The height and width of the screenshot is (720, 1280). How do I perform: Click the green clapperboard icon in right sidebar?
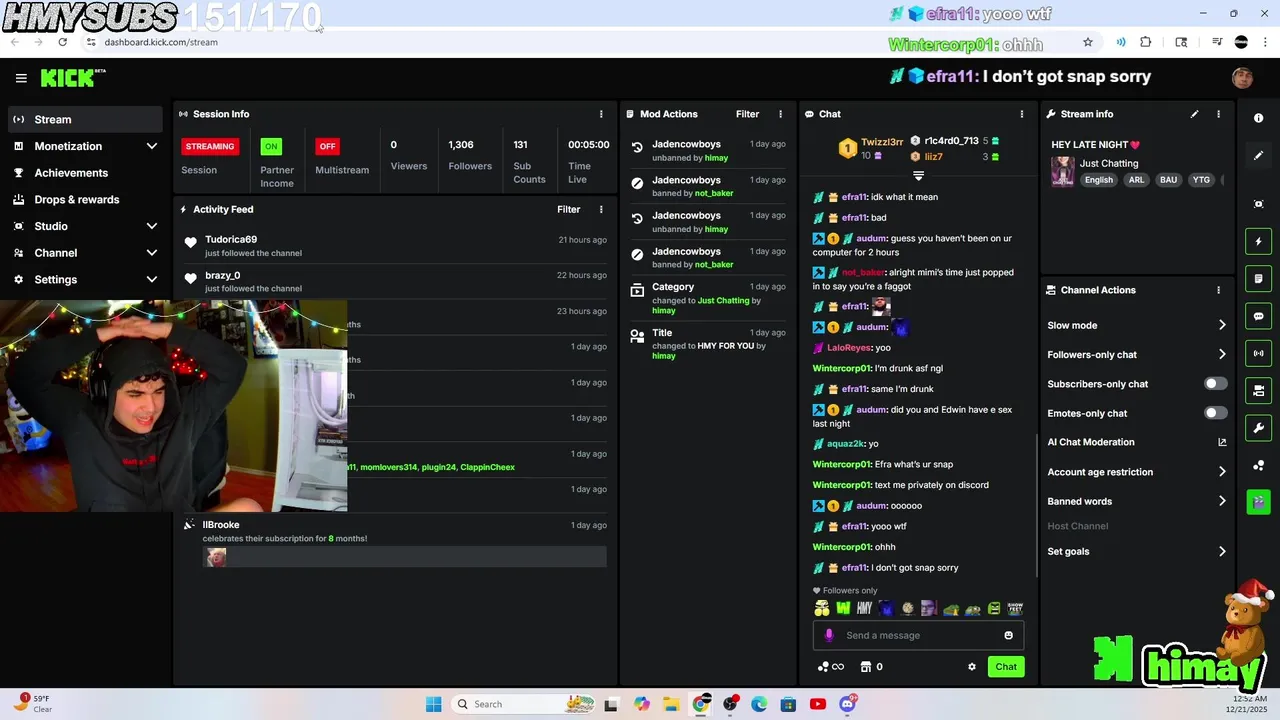(x=1258, y=502)
